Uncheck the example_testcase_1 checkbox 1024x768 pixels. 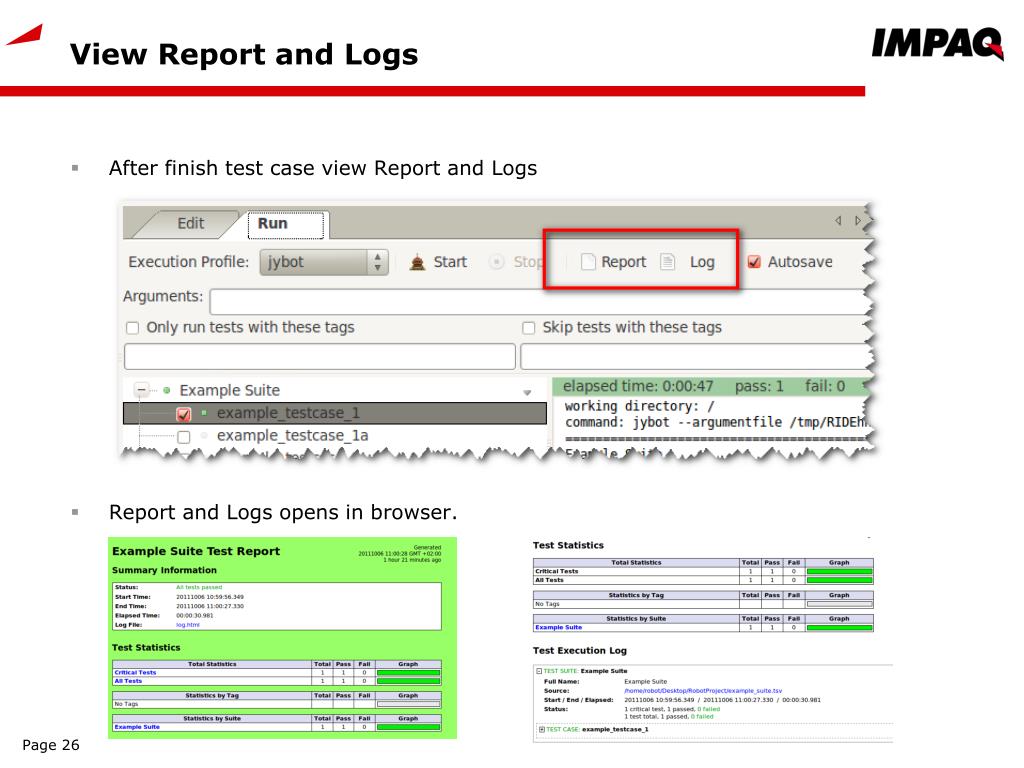pos(184,414)
